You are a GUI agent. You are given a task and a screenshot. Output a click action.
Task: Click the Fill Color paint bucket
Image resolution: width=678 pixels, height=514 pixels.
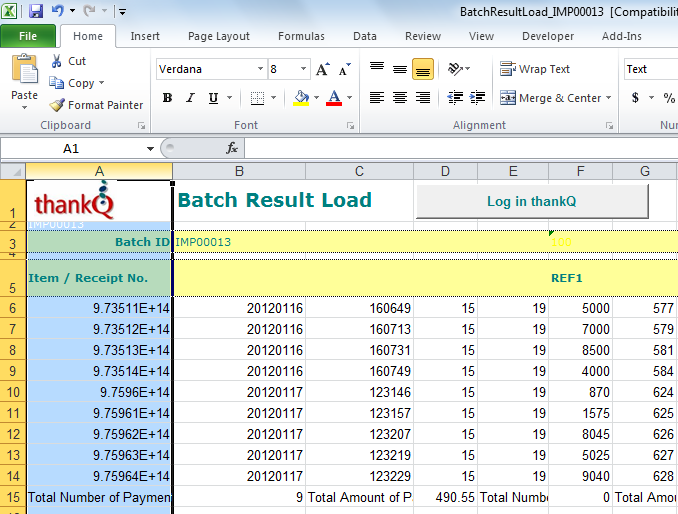coord(301,98)
